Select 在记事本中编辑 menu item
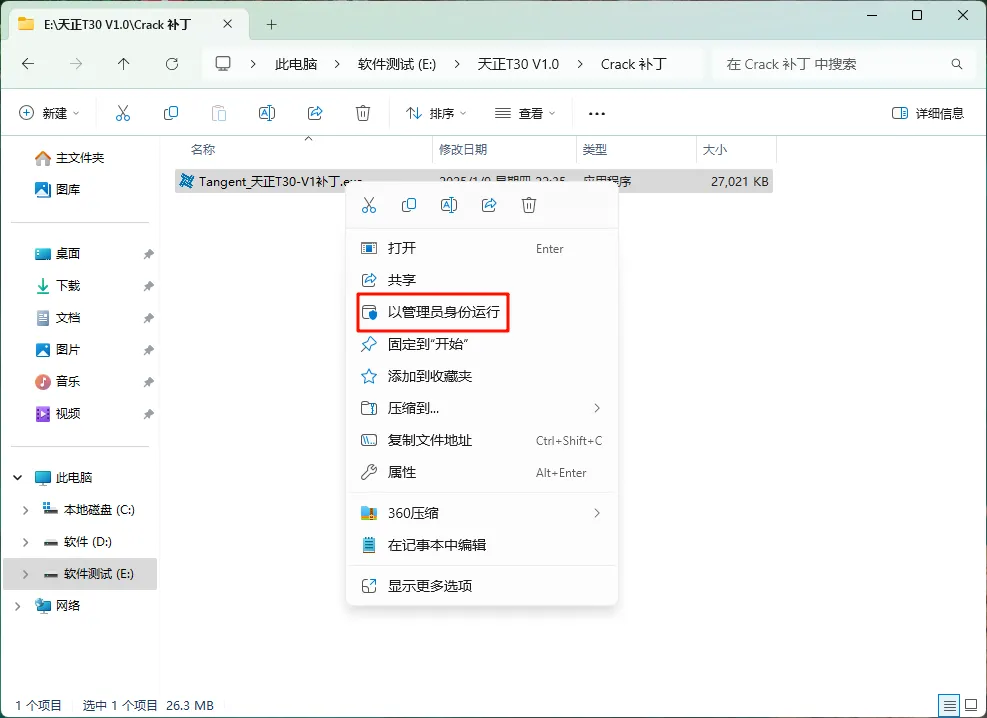The width and height of the screenshot is (987, 718). coord(482,545)
